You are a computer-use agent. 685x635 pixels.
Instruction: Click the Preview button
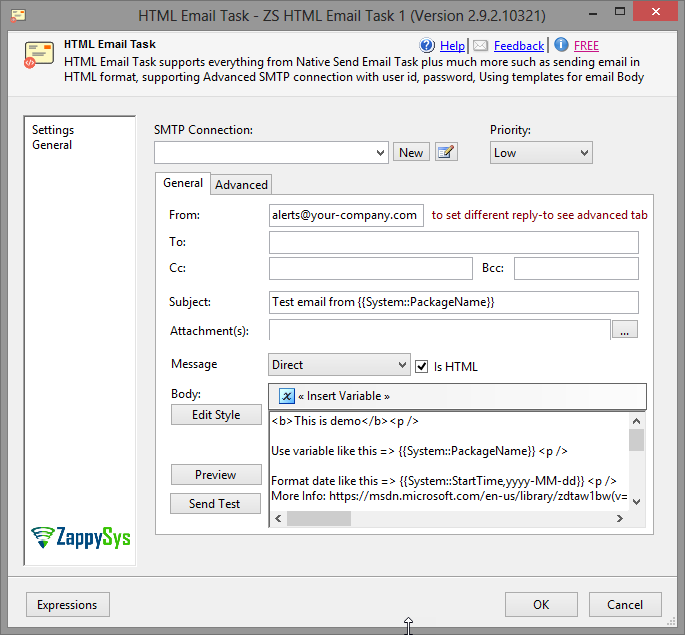(216, 474)
